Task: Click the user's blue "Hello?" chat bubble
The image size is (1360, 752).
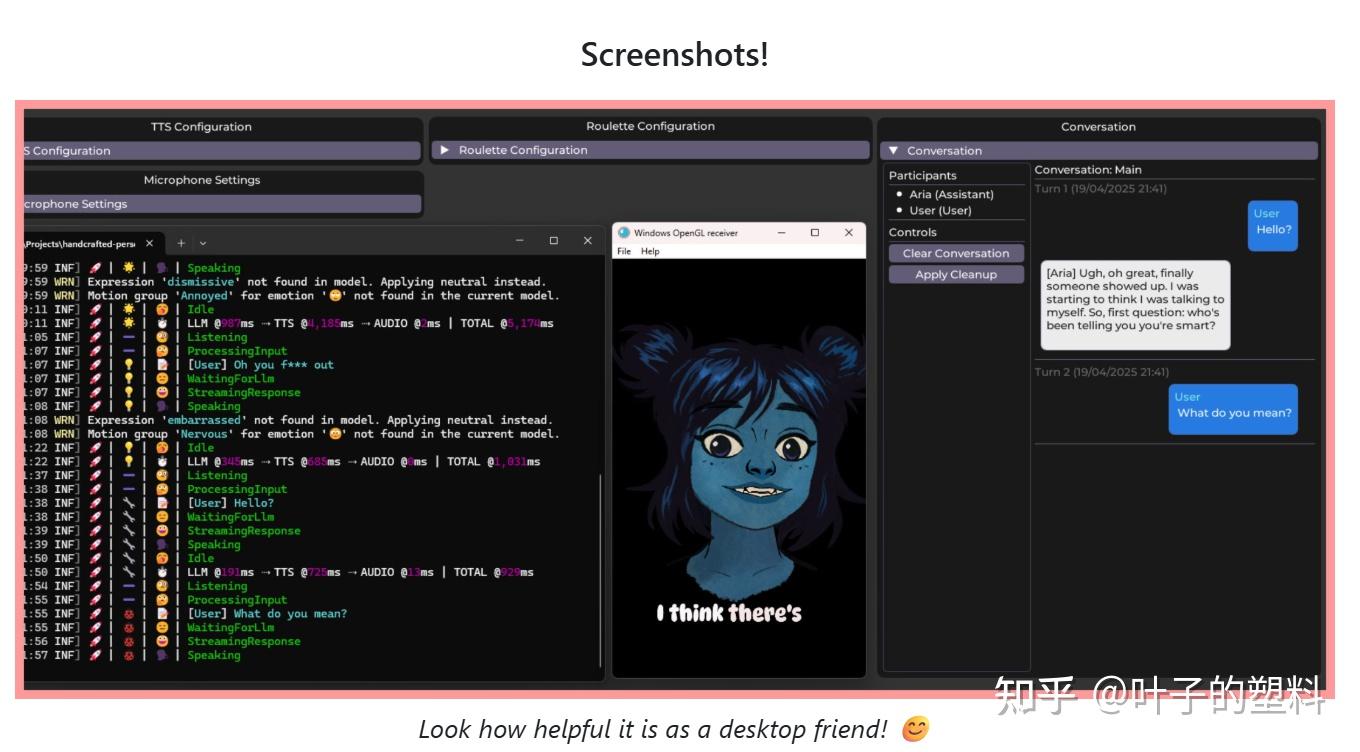Action: [1273, 225]
